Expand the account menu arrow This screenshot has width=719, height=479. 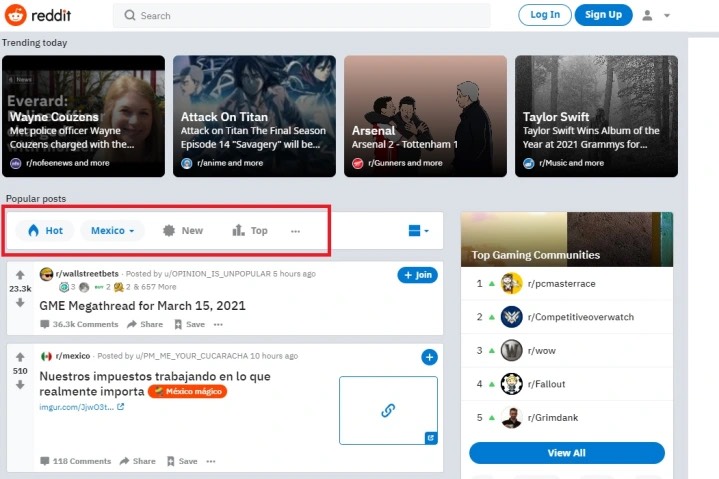pyautogui.click(x=667, y=16)
